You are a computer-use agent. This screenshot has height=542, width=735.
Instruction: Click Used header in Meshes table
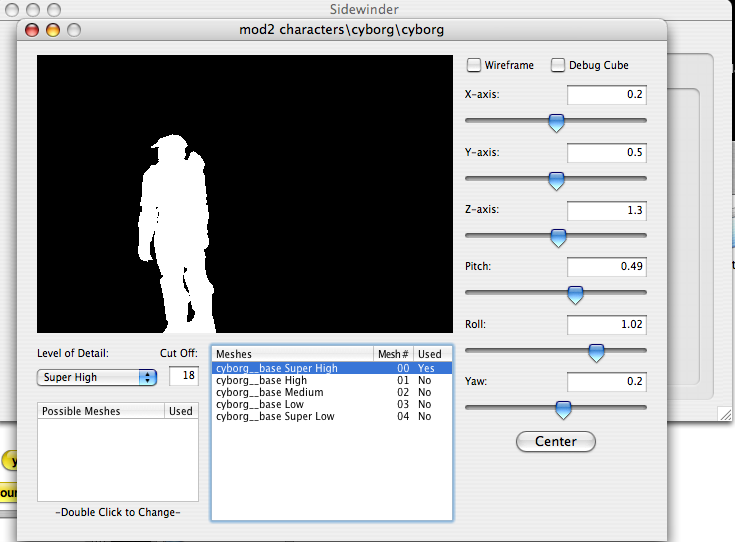(x=432, y=354)
